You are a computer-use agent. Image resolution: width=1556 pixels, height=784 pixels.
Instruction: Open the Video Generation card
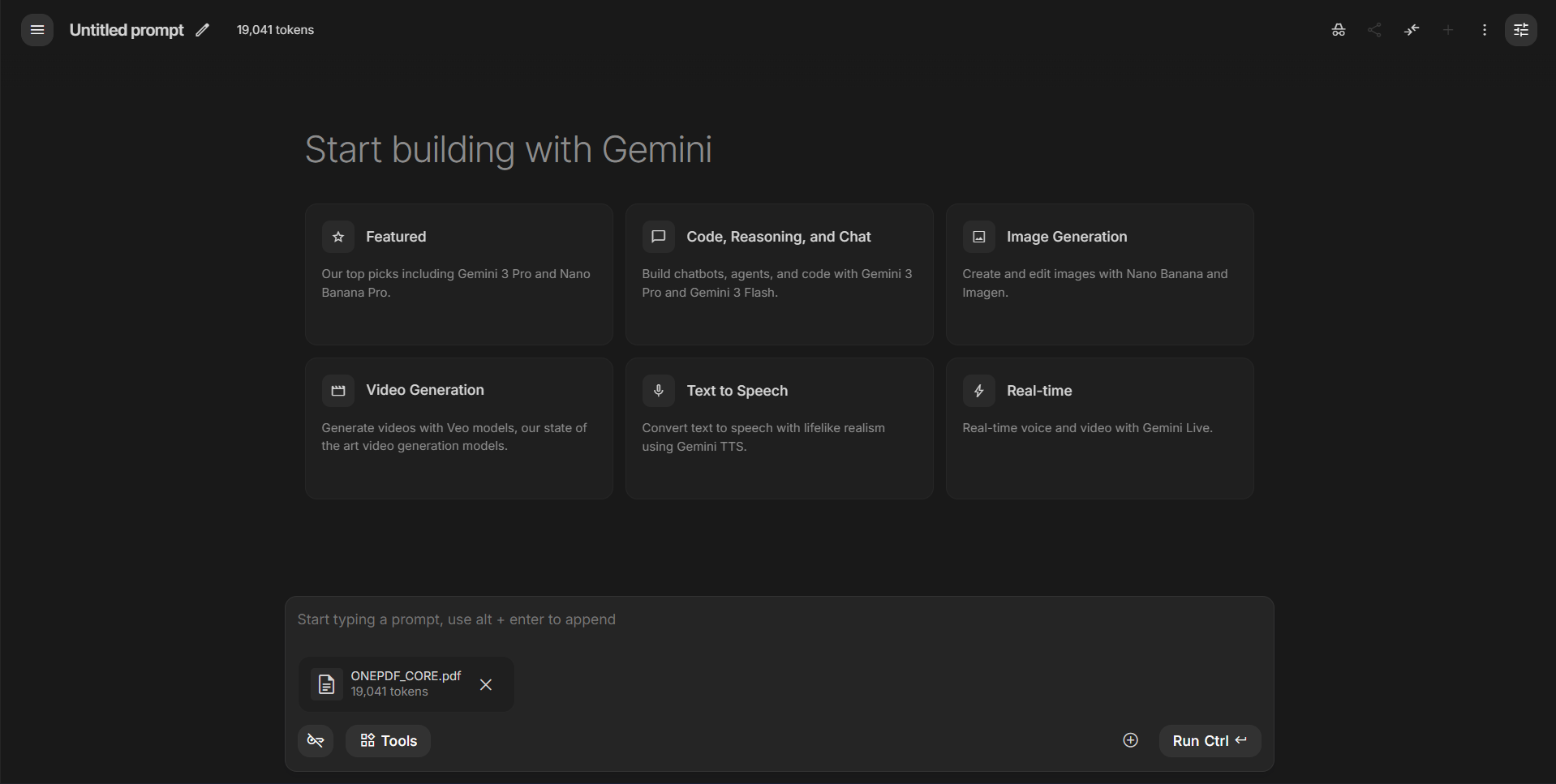click(x=458, y=428)
